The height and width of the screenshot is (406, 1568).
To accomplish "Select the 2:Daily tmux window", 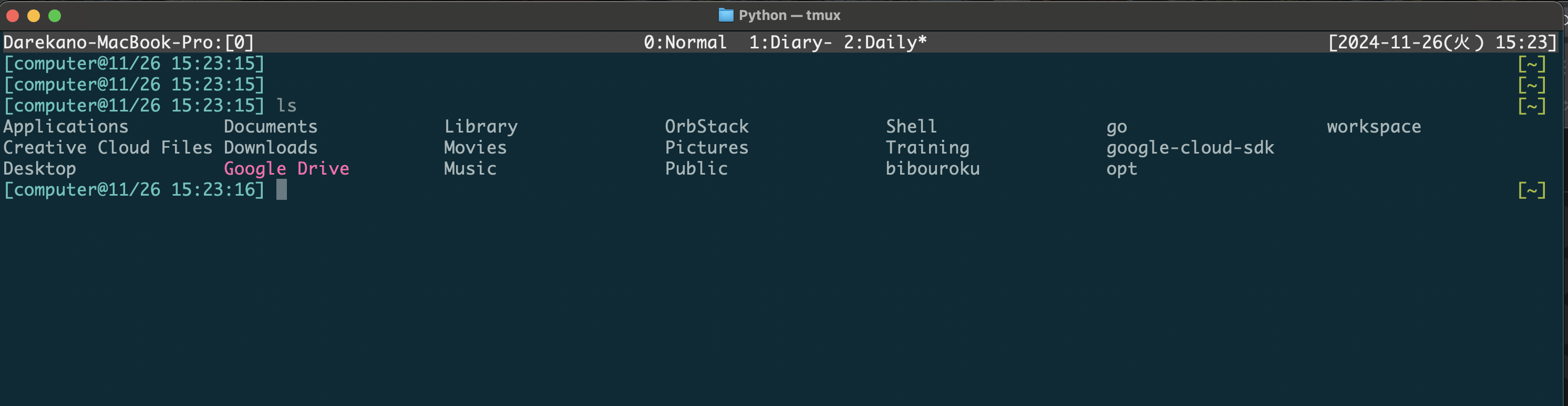I will pos(884,42).
